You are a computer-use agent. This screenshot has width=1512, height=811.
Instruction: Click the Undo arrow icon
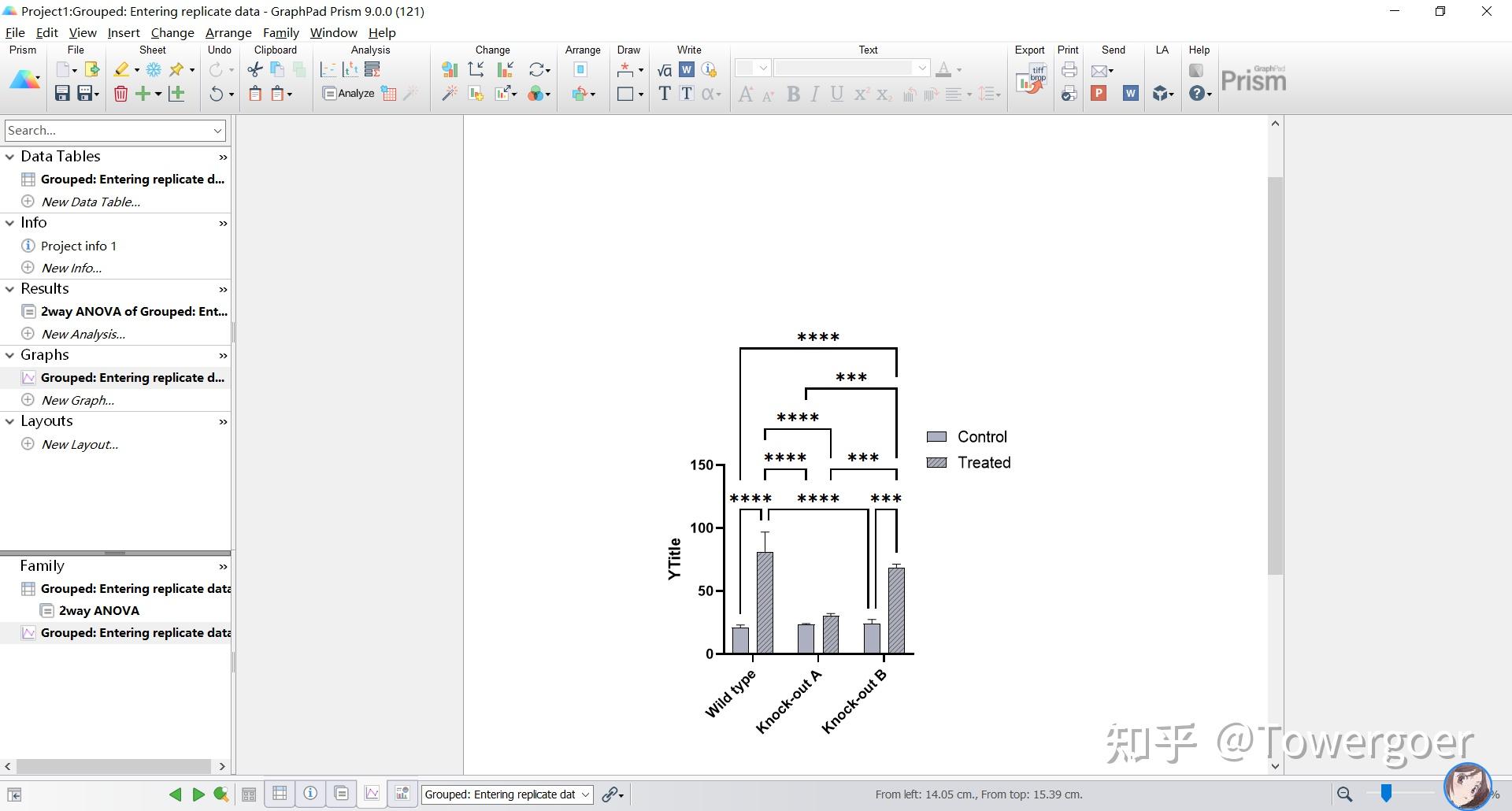pyautogui.click(x=217, y=94)
